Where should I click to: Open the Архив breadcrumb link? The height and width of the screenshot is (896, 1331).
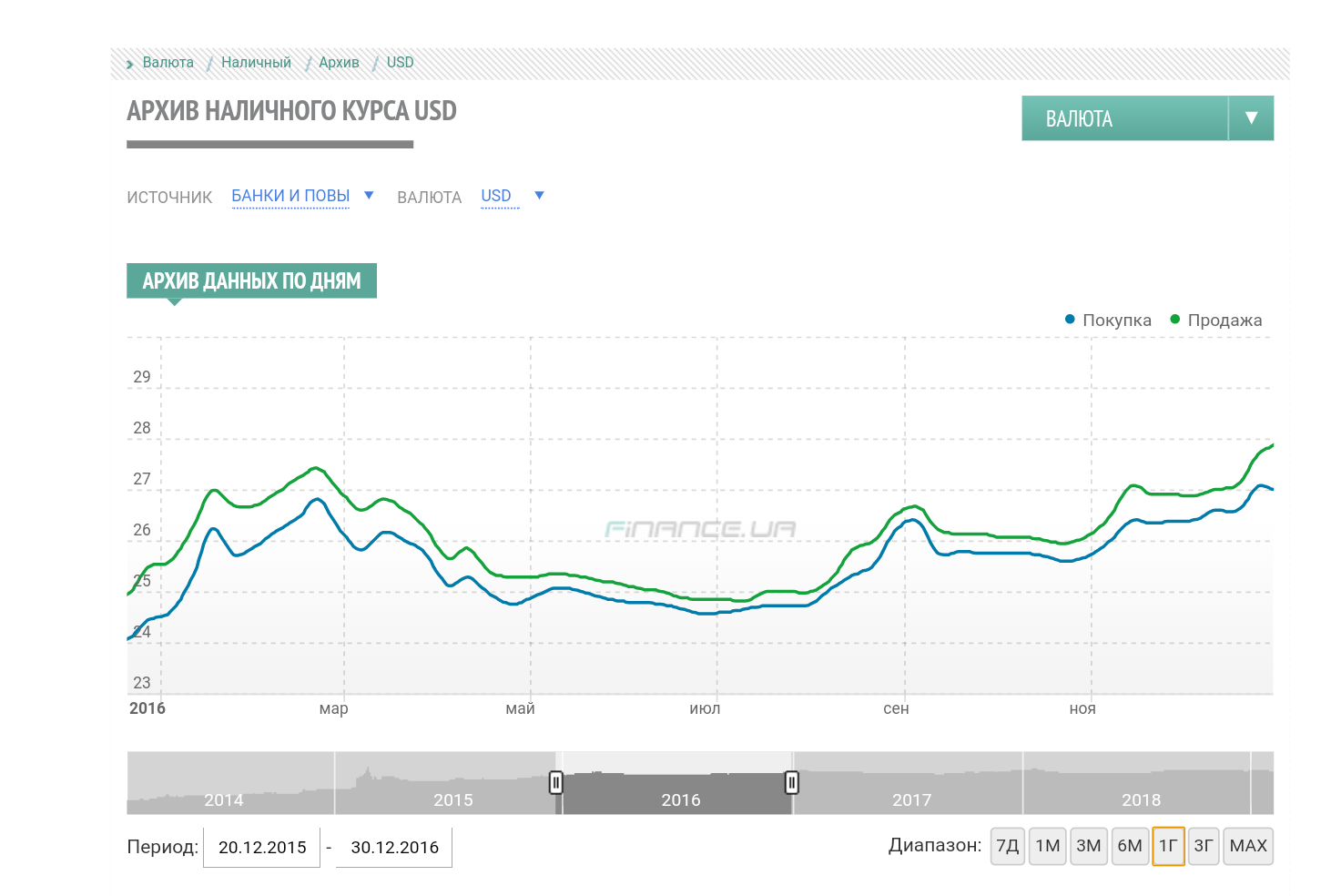[x=339, y=63]
